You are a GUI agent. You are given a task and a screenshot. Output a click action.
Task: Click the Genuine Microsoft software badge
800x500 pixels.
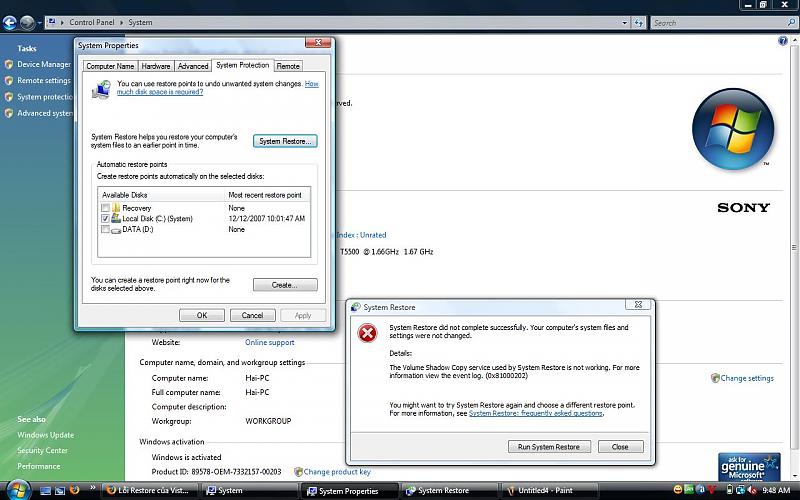click(x=749, y=466)
